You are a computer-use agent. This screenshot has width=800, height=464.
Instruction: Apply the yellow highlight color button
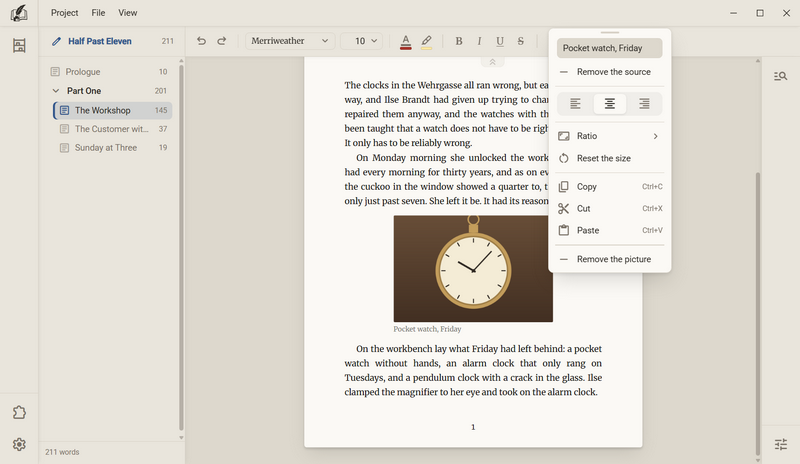tap(427, 41)
